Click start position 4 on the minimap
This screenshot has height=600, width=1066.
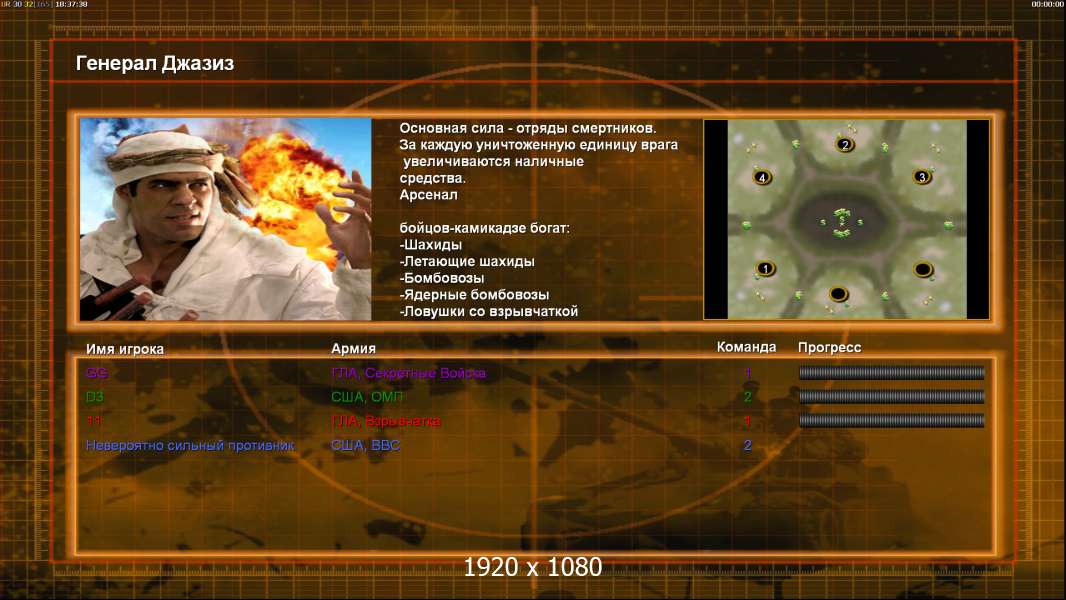(762, 177)
